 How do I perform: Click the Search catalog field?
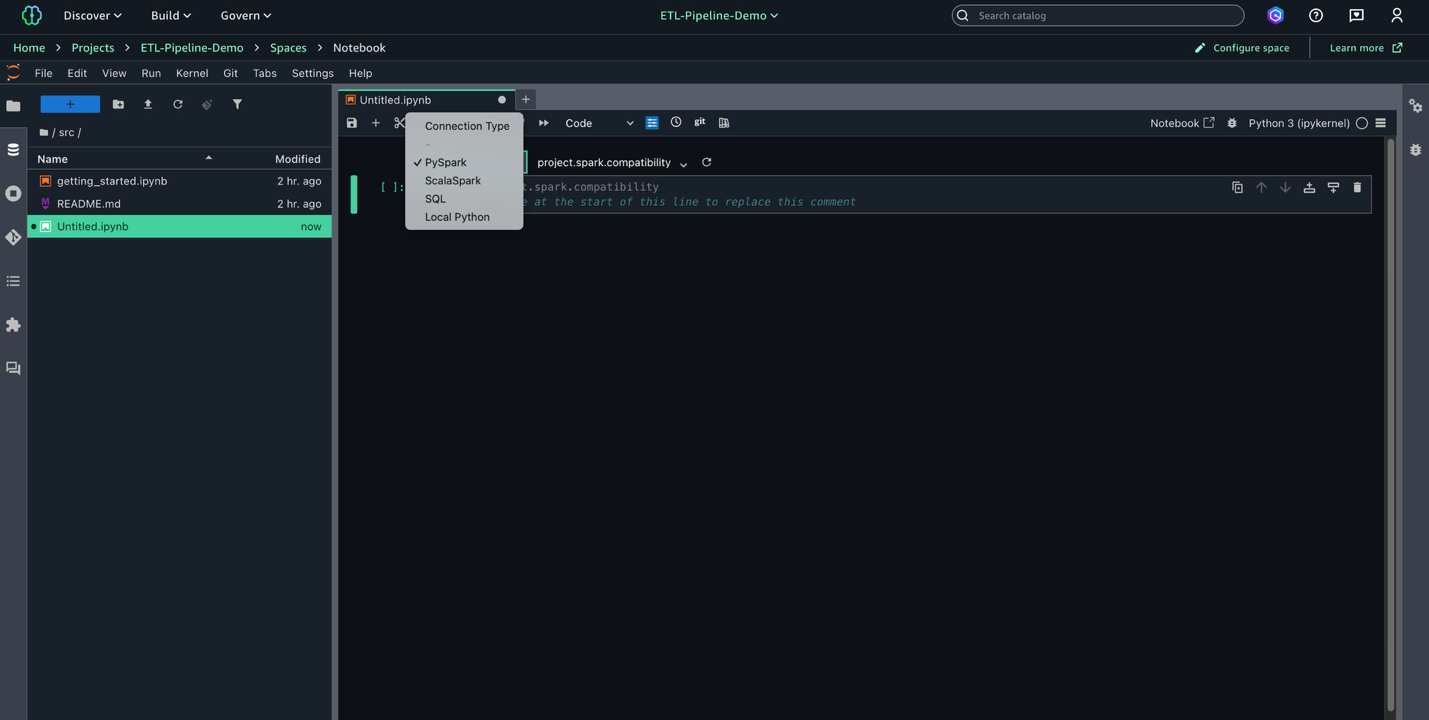coord(1098,16)
